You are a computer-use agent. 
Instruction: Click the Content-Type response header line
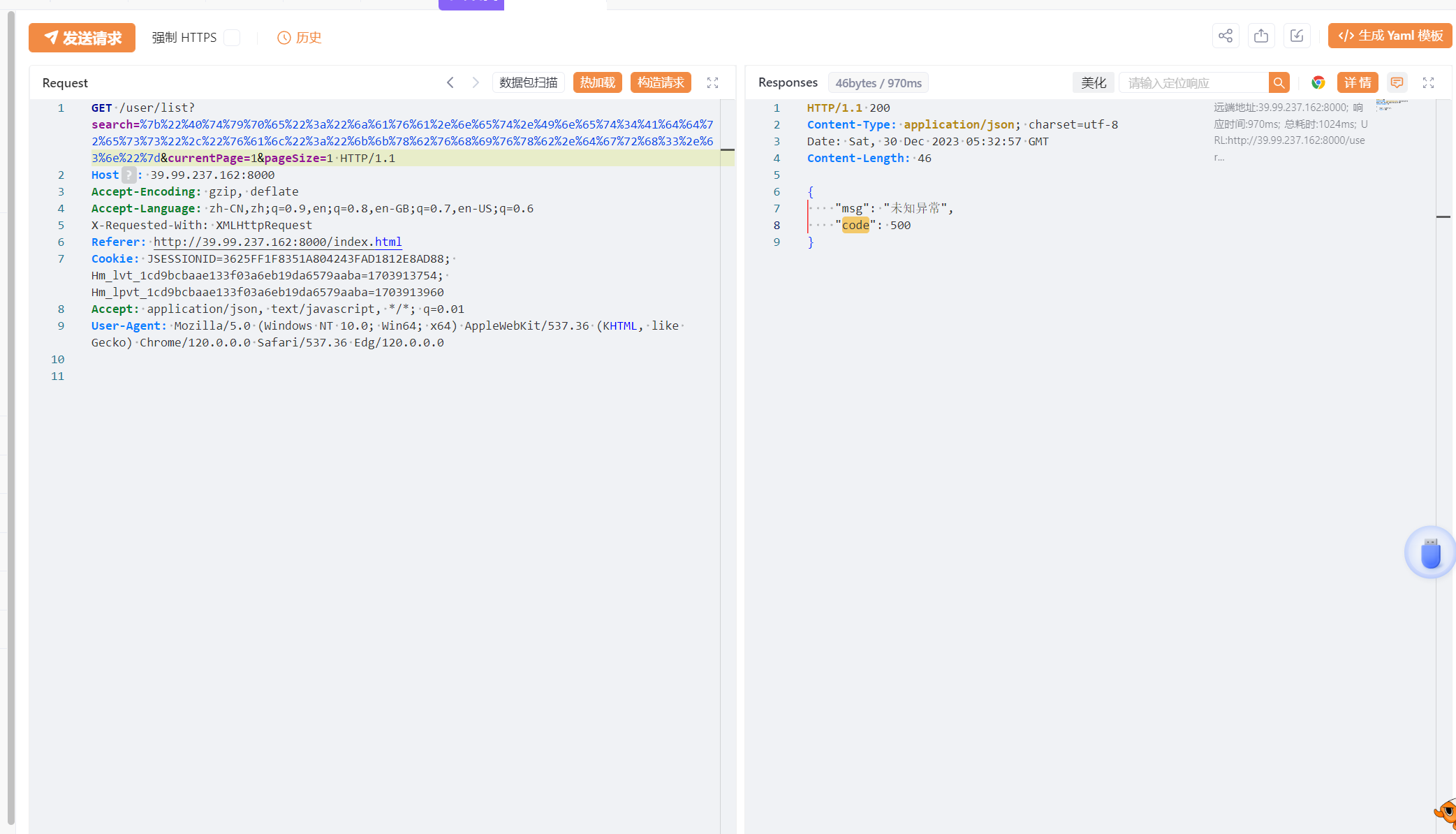(962, 124)
